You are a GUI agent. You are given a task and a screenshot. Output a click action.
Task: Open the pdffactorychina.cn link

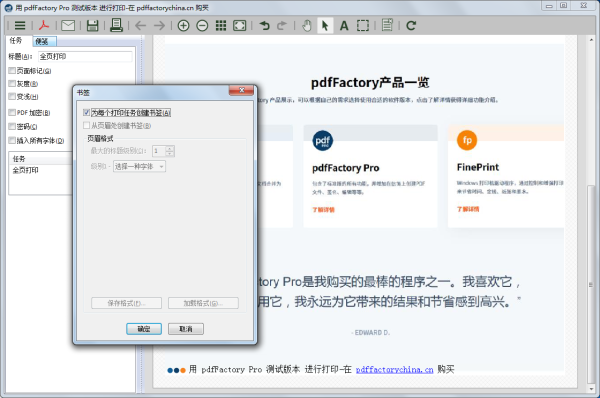coord(394,370)
